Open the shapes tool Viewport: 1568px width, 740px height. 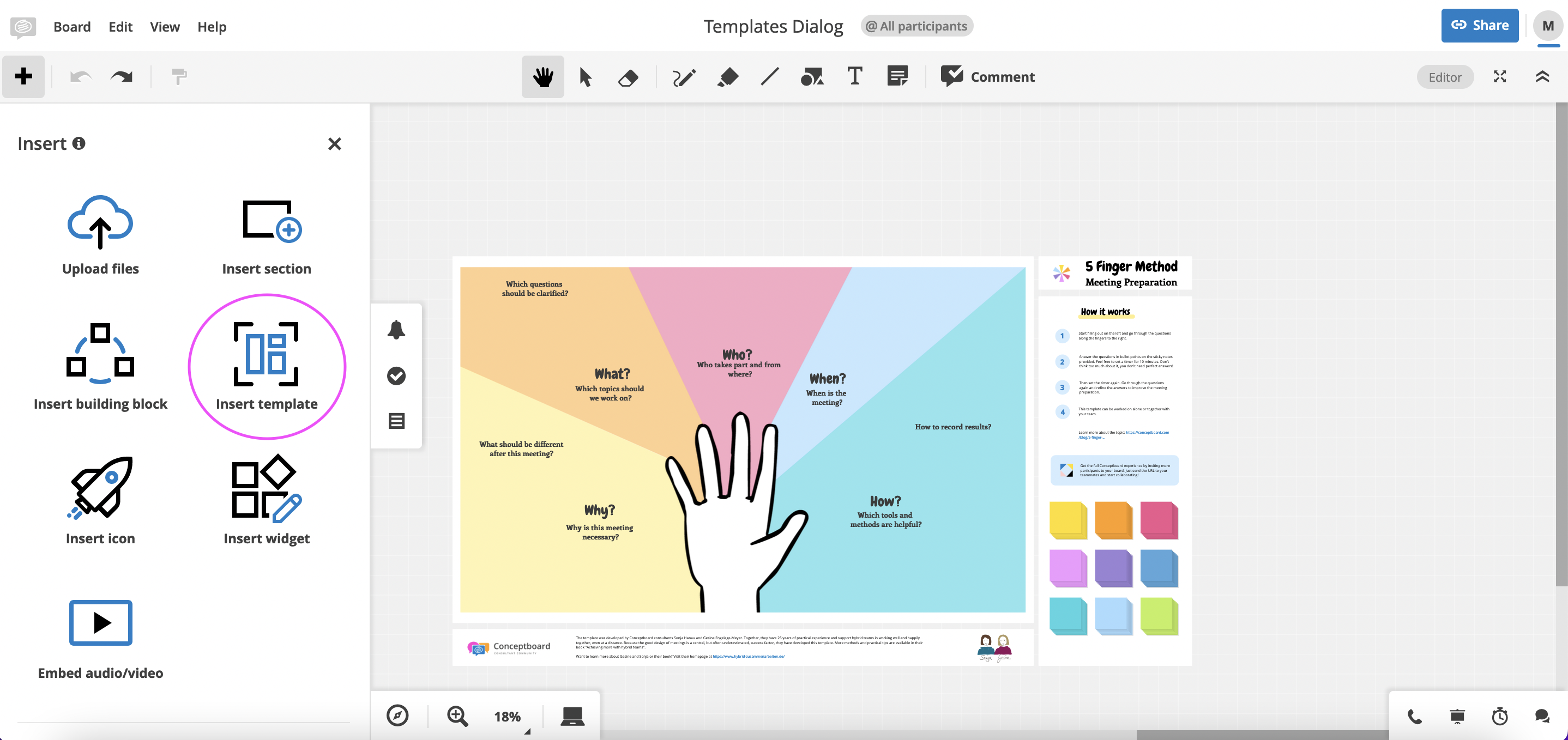coord(812,77)
